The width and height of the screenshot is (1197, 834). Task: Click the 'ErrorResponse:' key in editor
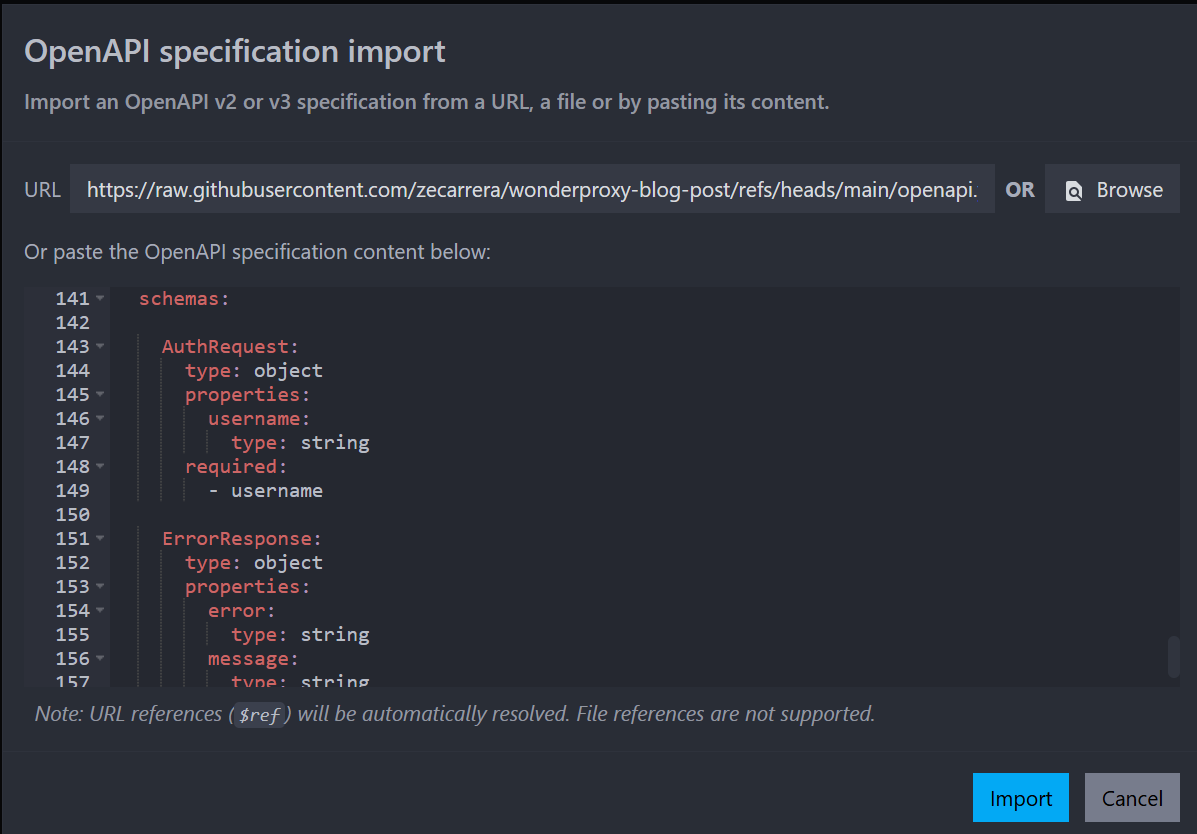[241, 538]
